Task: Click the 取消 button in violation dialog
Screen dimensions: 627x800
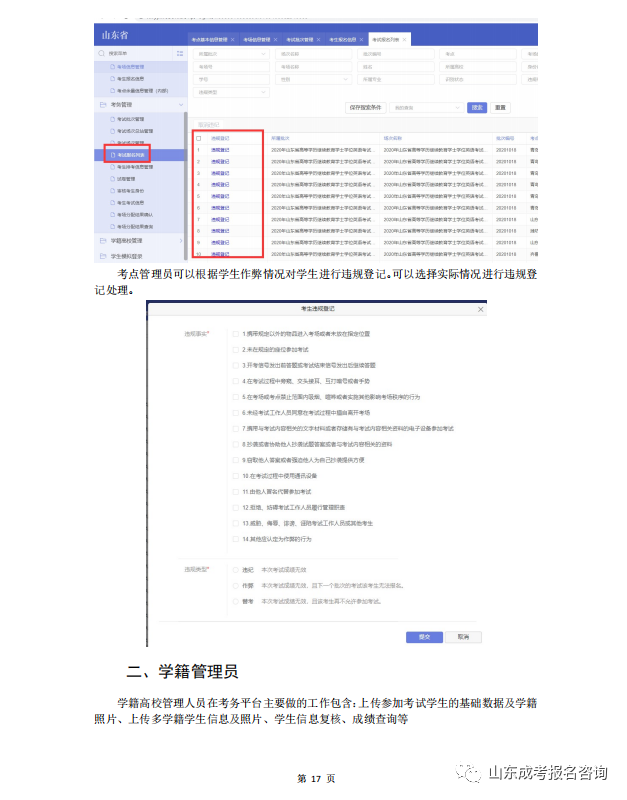Action: 463,637
